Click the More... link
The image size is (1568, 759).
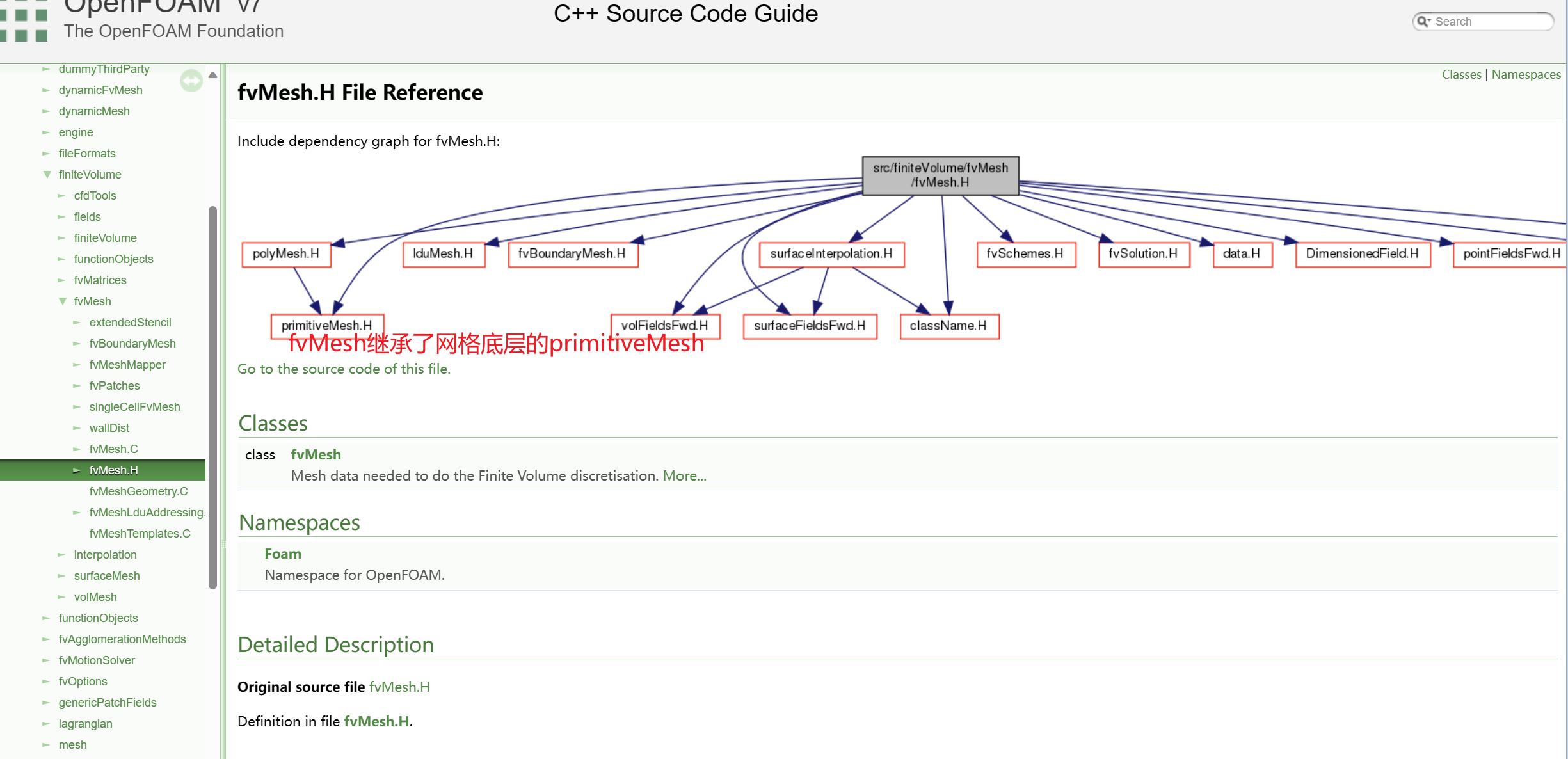[x=684, y=475]
